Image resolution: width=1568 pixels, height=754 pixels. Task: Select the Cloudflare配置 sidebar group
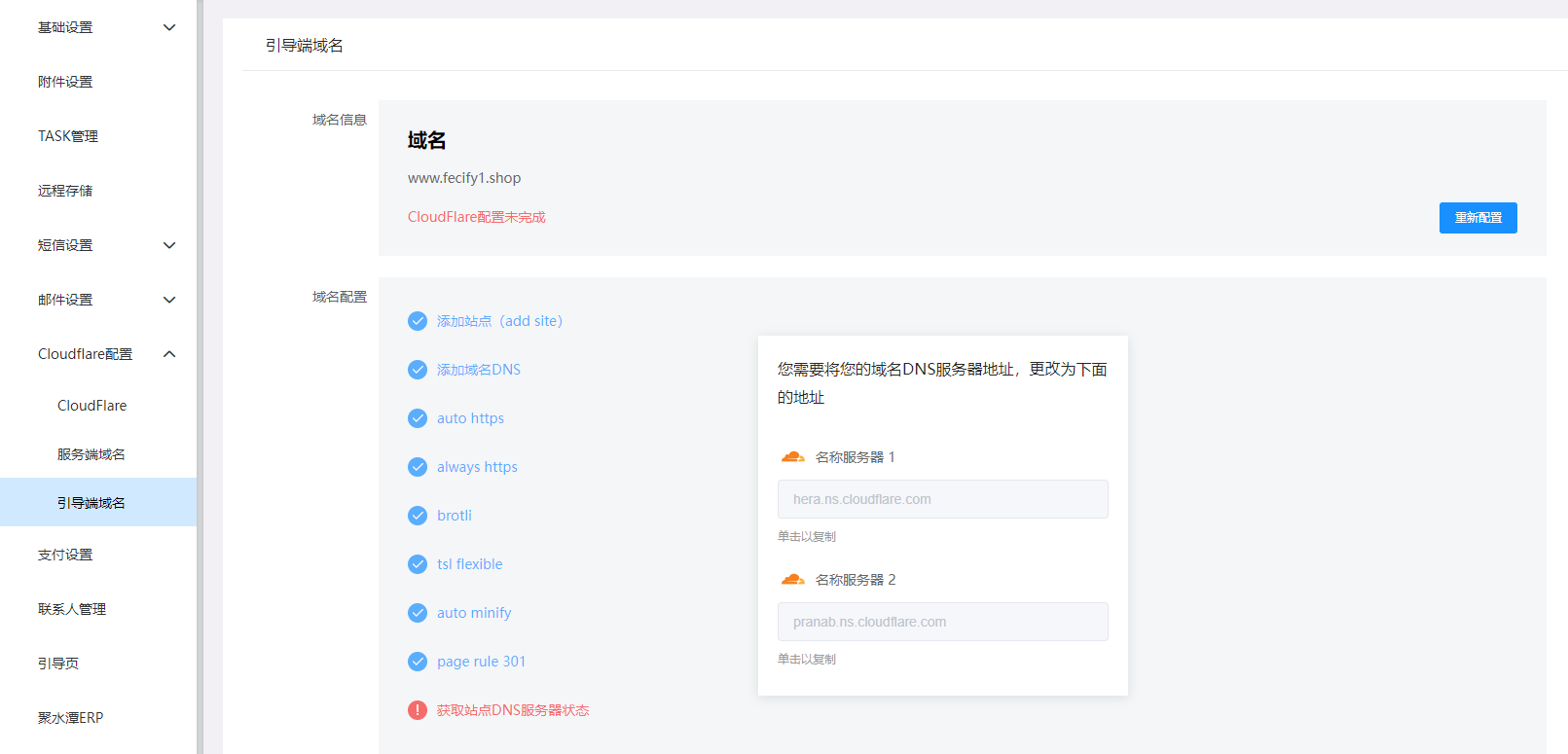pyautogui.click(x=98, y=354)
